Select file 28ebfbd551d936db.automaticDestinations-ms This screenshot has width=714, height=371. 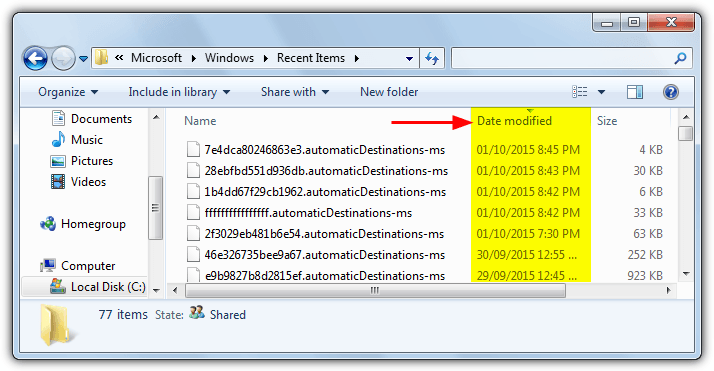point(326,171)
